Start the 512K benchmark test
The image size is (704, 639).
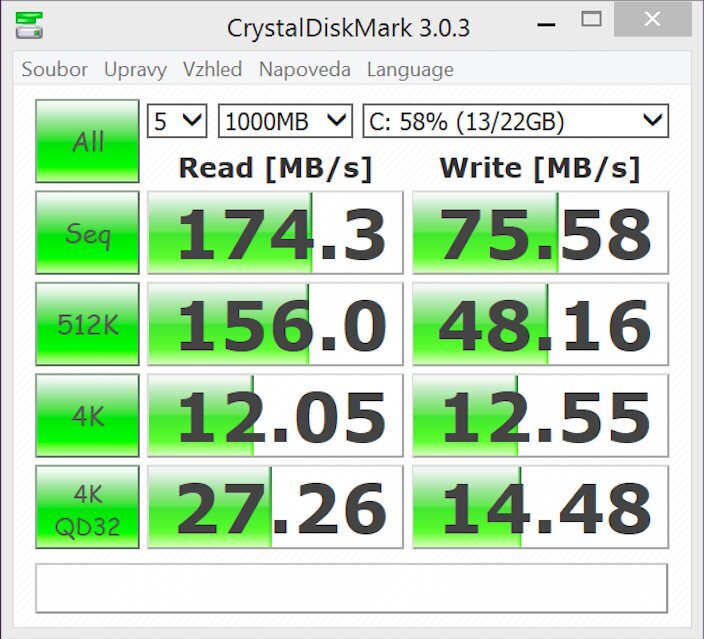(87, 324)
